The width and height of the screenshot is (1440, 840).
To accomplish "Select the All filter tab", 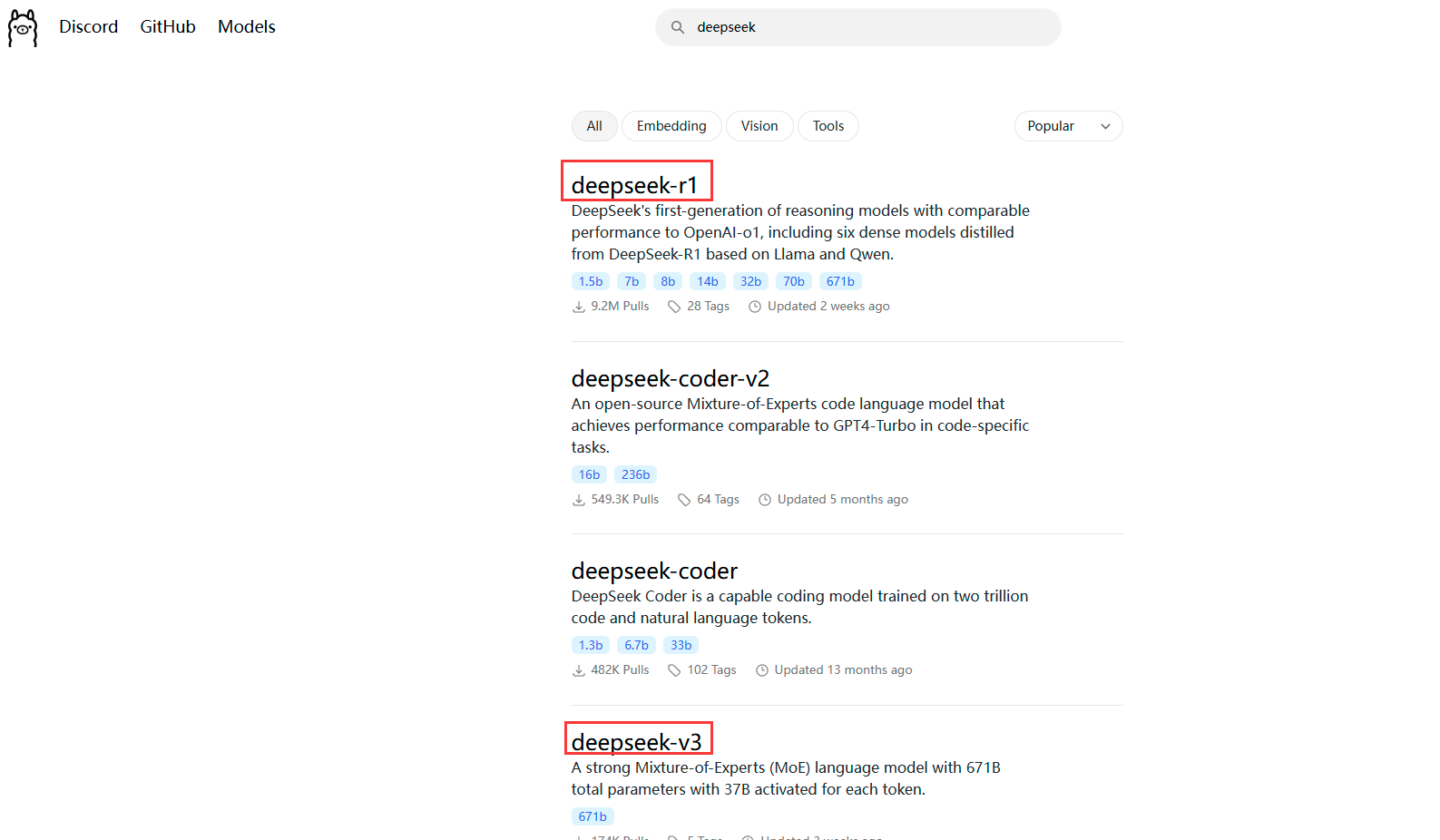I will pyautogui.click(x=594, y=126).
